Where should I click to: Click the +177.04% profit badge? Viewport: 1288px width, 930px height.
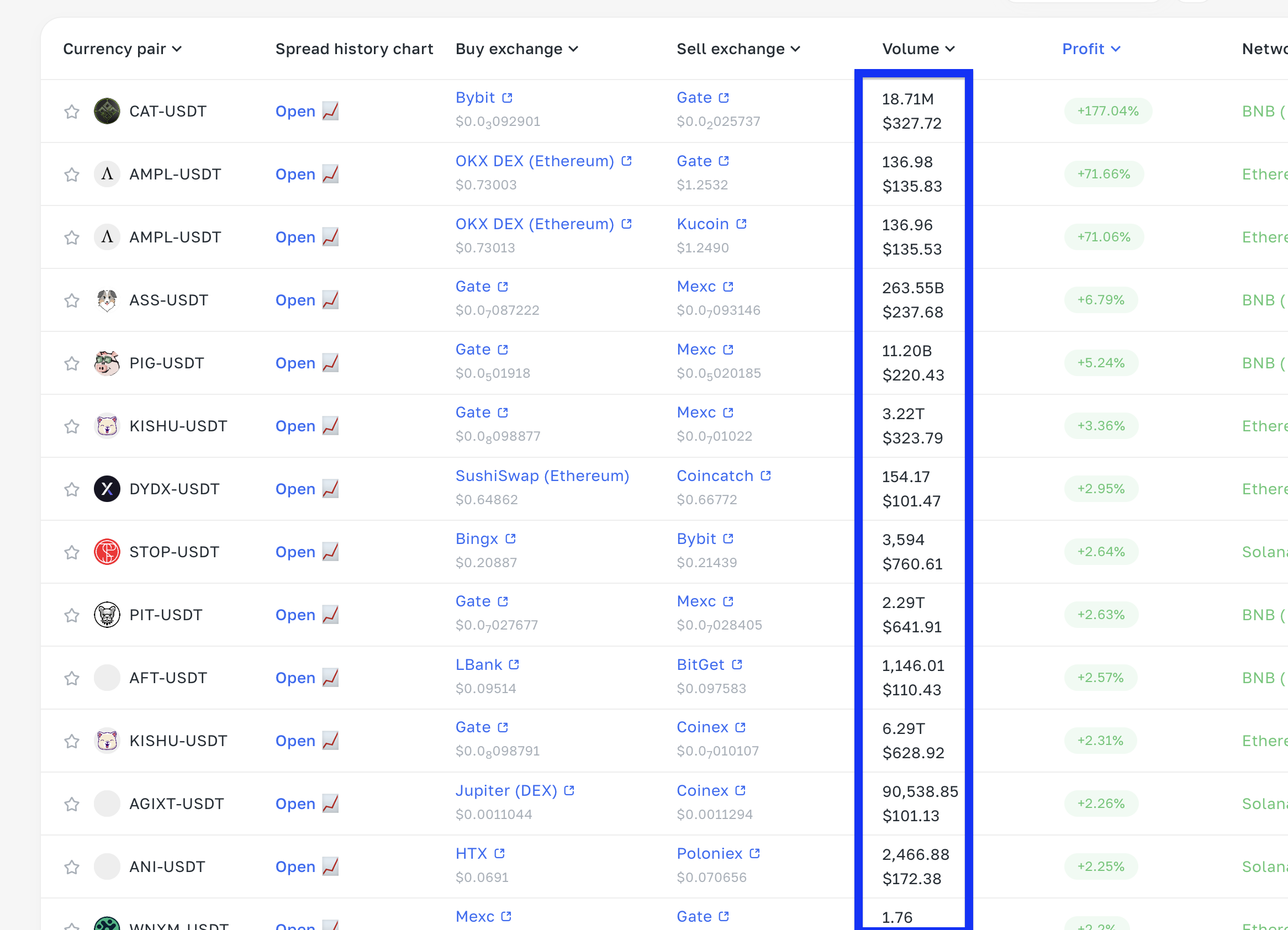(x=1107, y=110)
